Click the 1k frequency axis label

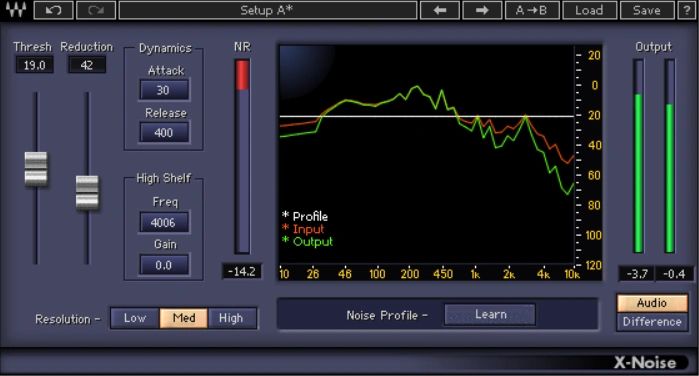pos(475,274)
